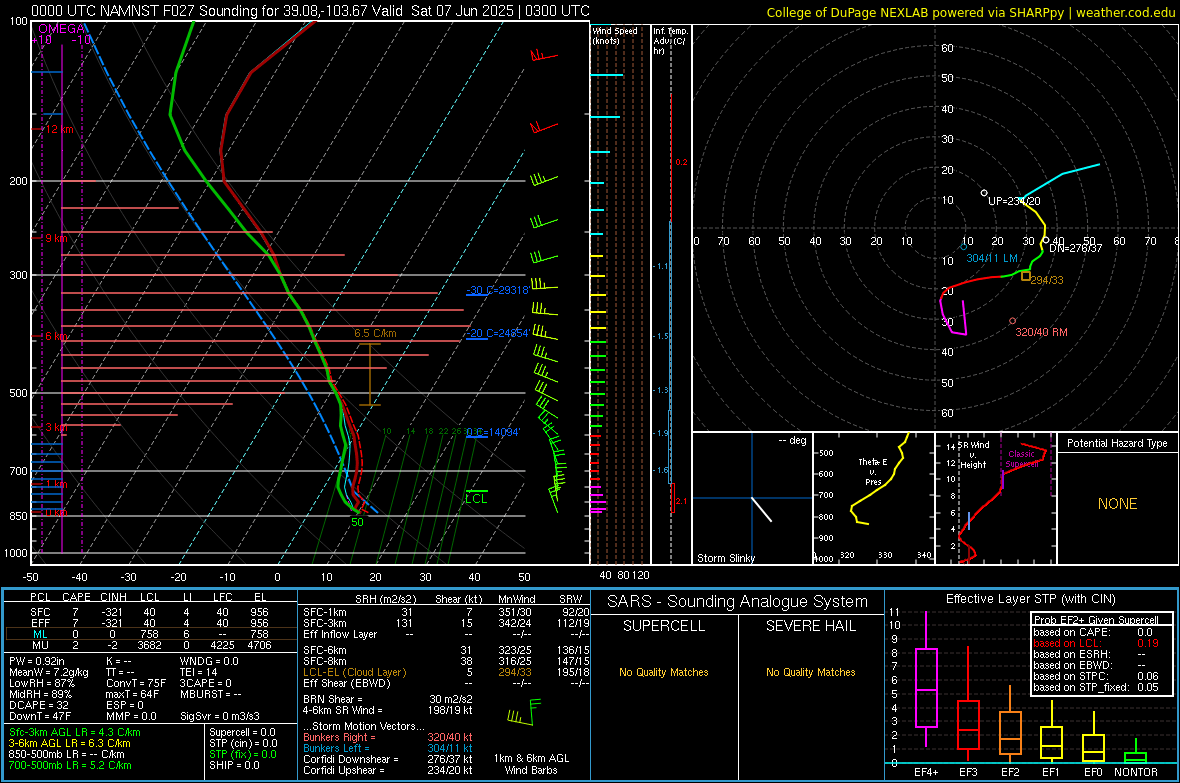Click the sounding title with NAMNST F027
1180x783 pixels.
[310, 11]
